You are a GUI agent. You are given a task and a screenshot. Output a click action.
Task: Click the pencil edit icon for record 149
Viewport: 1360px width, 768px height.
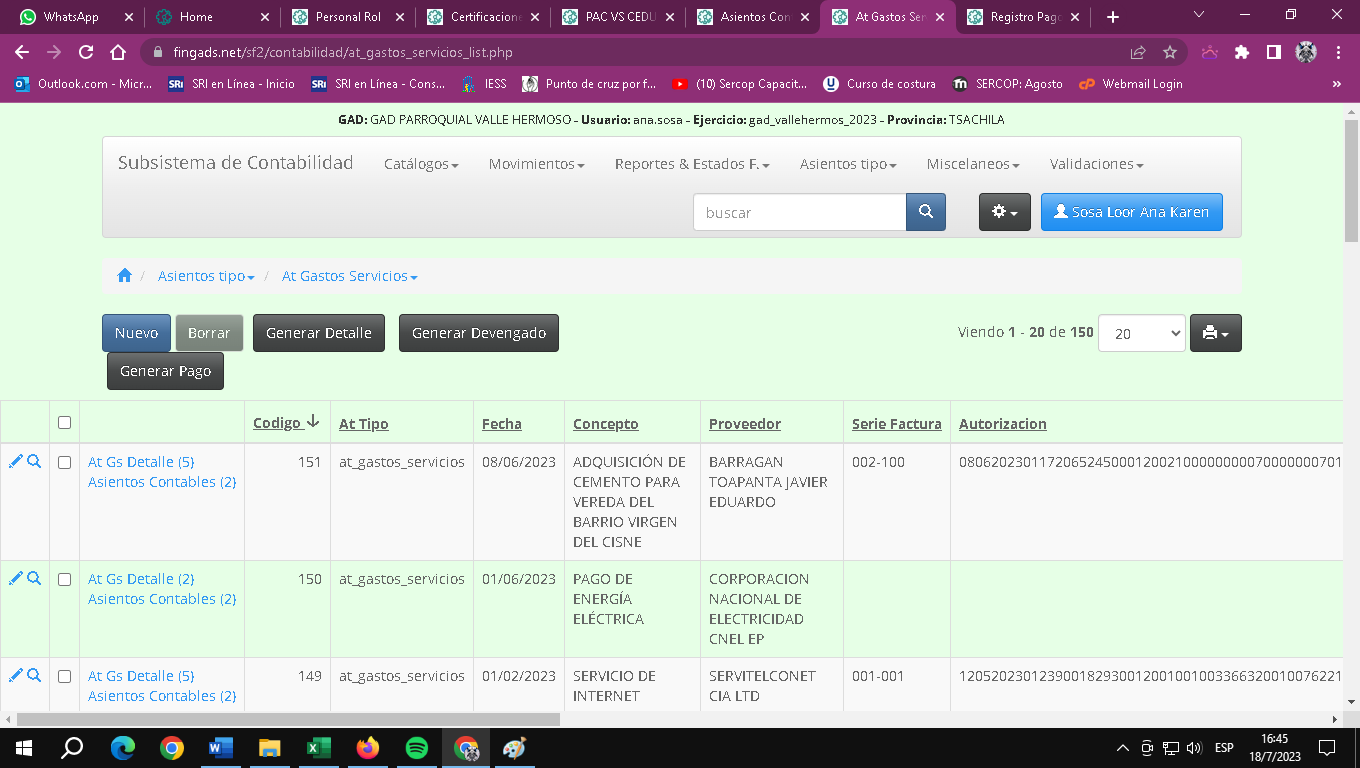coord(15,675)
